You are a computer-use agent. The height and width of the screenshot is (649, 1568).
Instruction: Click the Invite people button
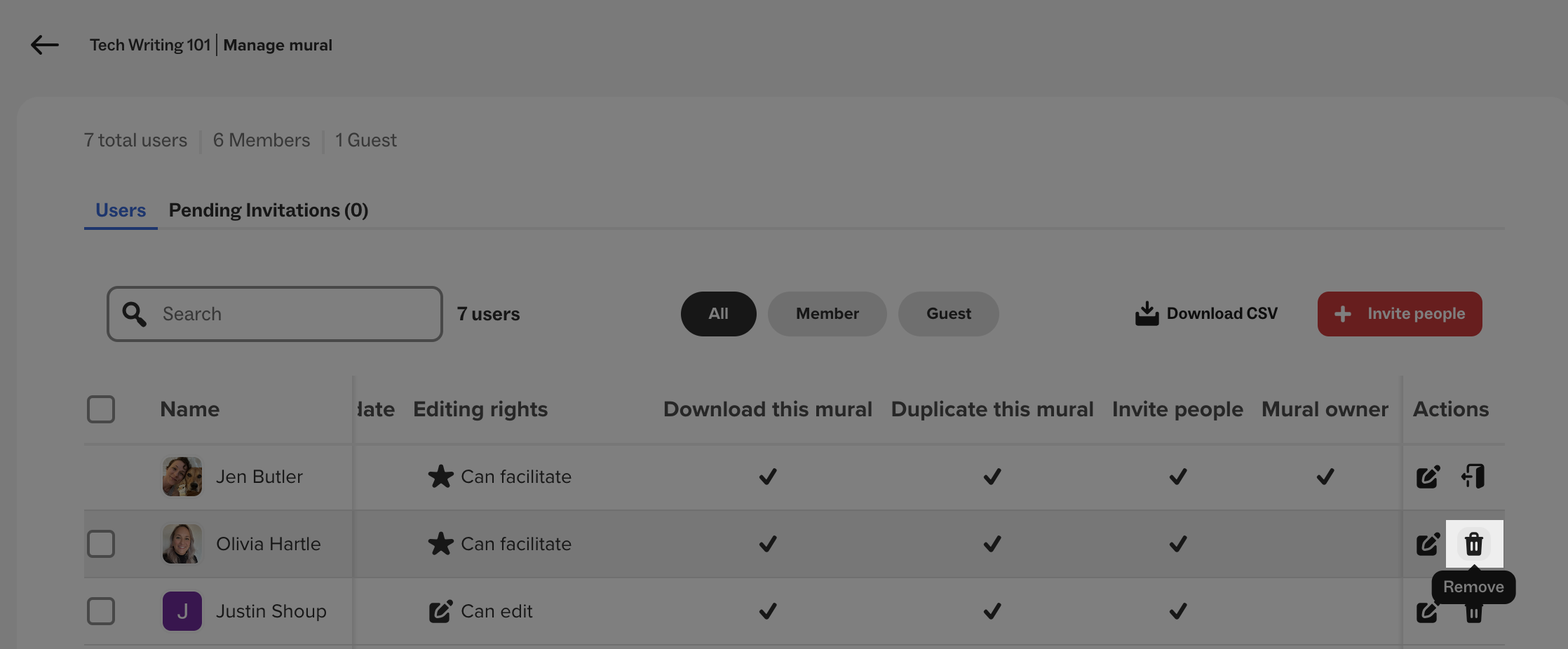[x=1400, y=314]
